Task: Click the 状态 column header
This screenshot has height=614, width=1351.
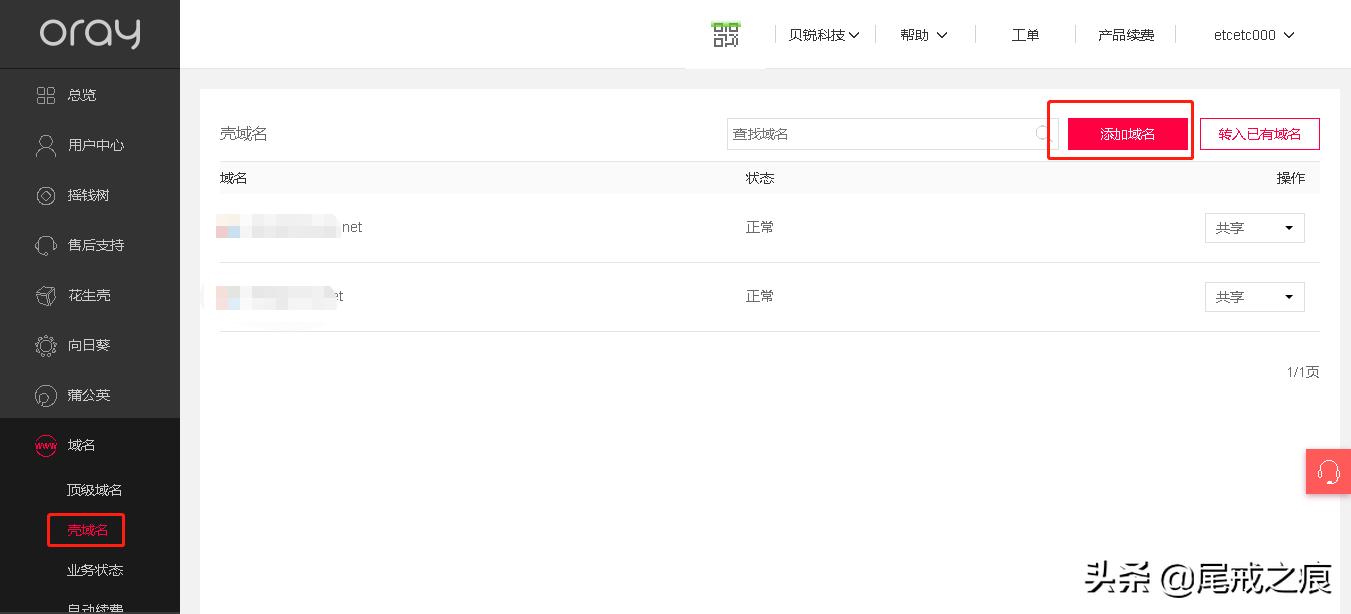Action: 760,178
